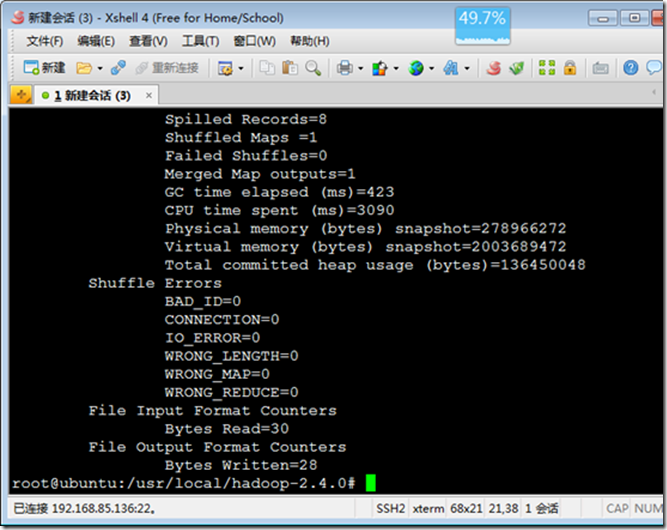Click the Spilled Records=8 line

click(246, 119)
